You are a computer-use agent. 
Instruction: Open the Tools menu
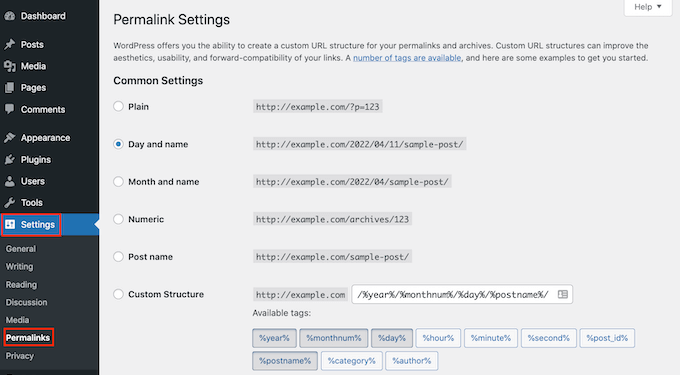pos(32,202)
